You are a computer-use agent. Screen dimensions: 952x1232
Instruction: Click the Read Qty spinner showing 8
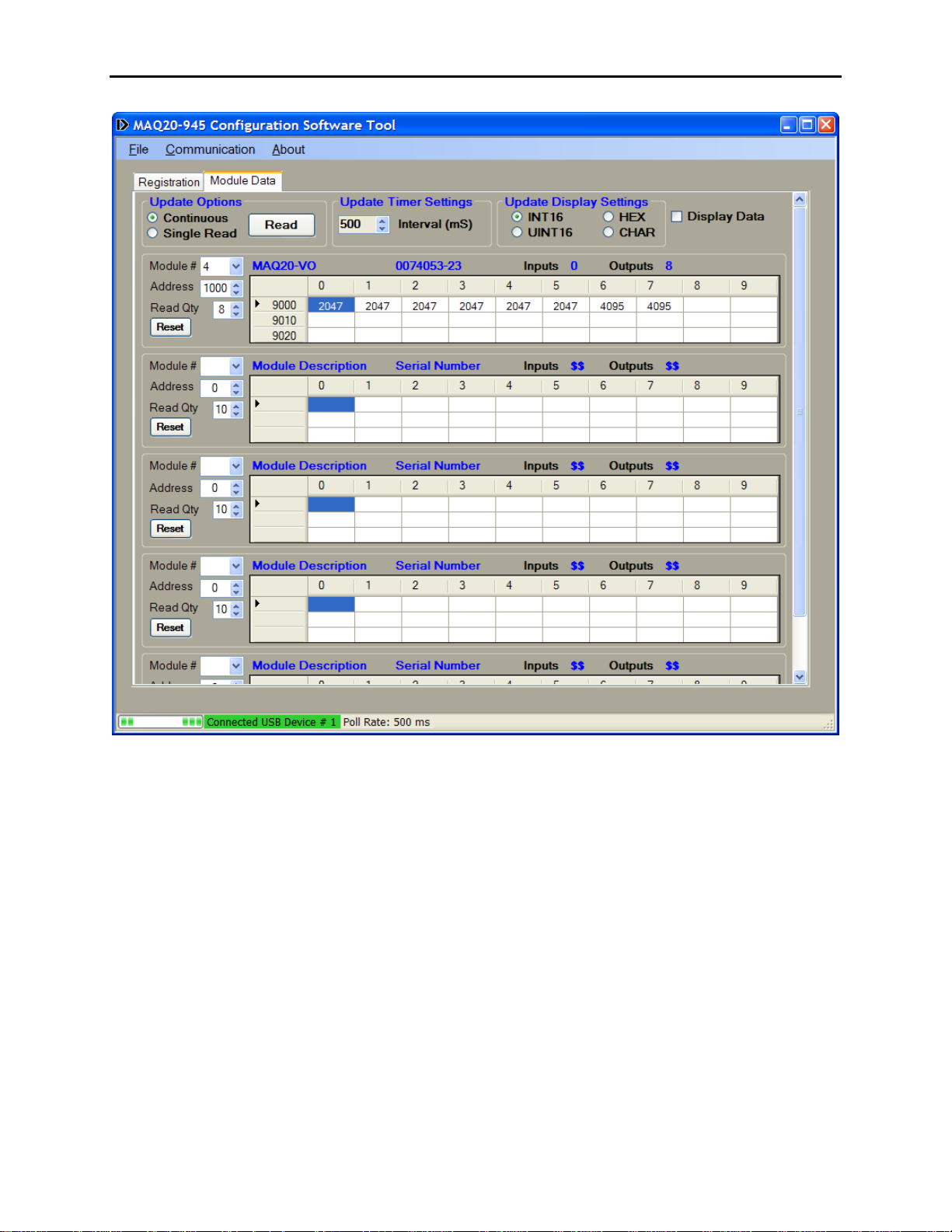click(x=236, y=309)
